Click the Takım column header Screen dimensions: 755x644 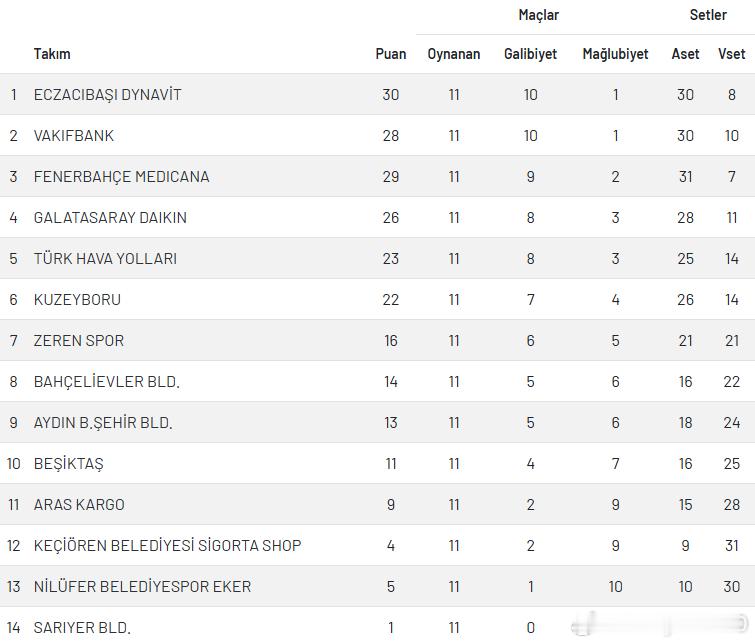coord(52,54)
